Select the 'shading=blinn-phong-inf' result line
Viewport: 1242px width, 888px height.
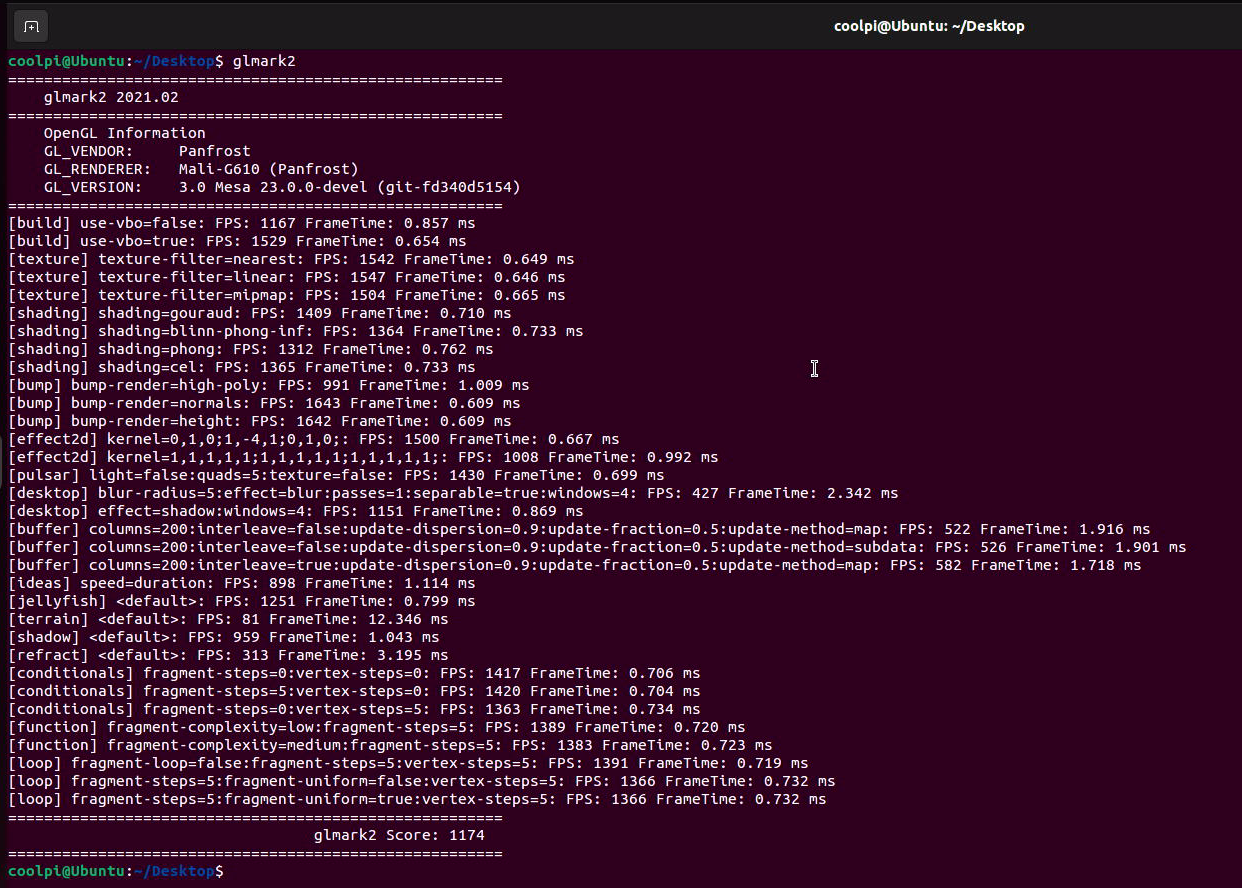click(296, 331)
